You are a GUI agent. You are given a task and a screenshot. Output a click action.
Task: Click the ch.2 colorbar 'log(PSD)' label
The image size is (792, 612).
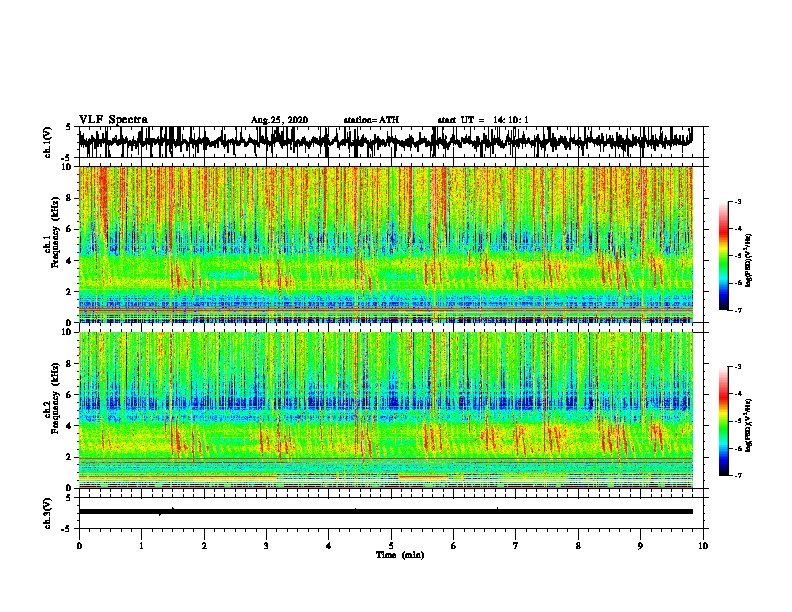pyautogui.click(x=749, y=425)
